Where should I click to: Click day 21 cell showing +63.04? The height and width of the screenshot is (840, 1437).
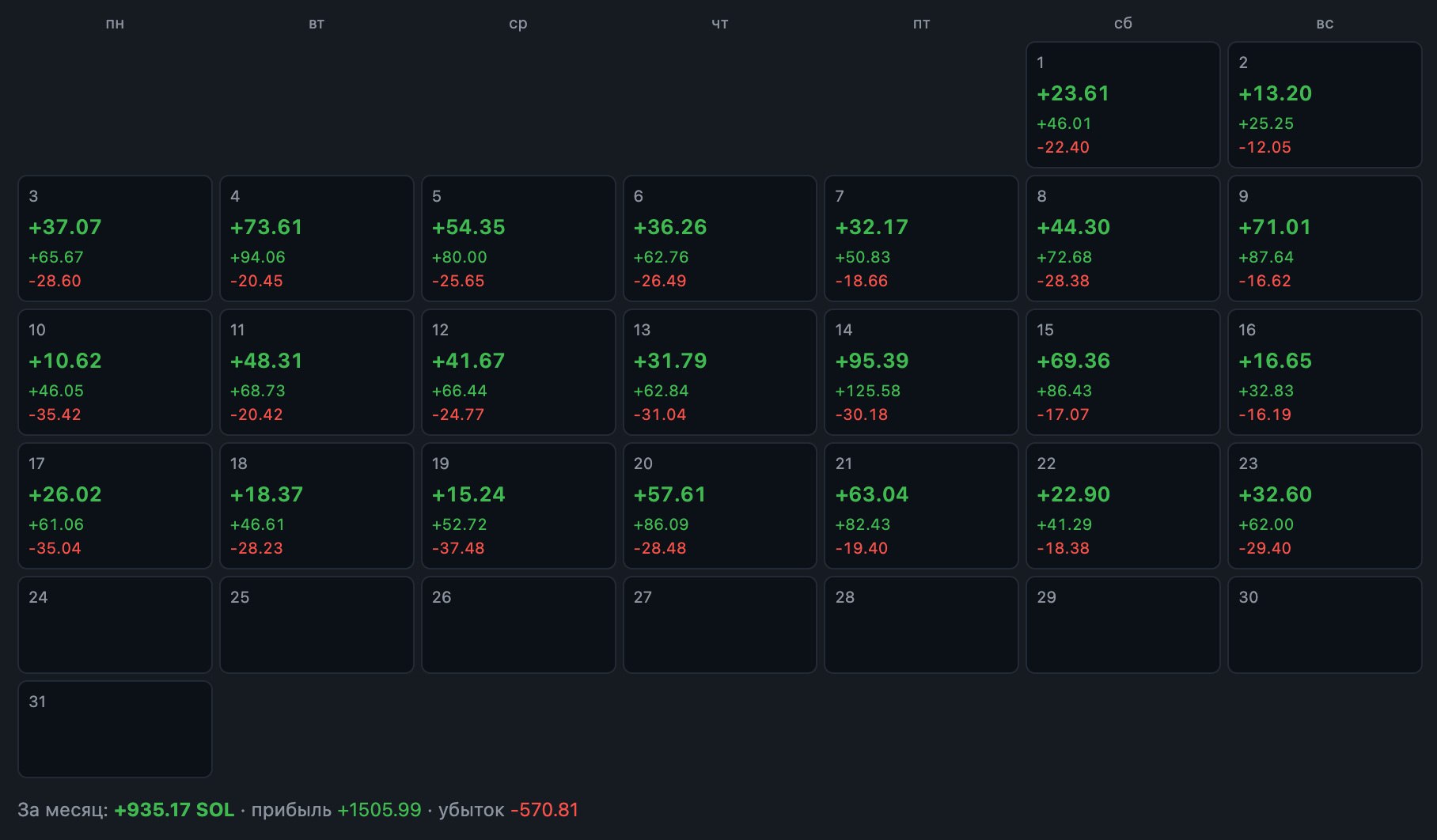tap(921, 505)
